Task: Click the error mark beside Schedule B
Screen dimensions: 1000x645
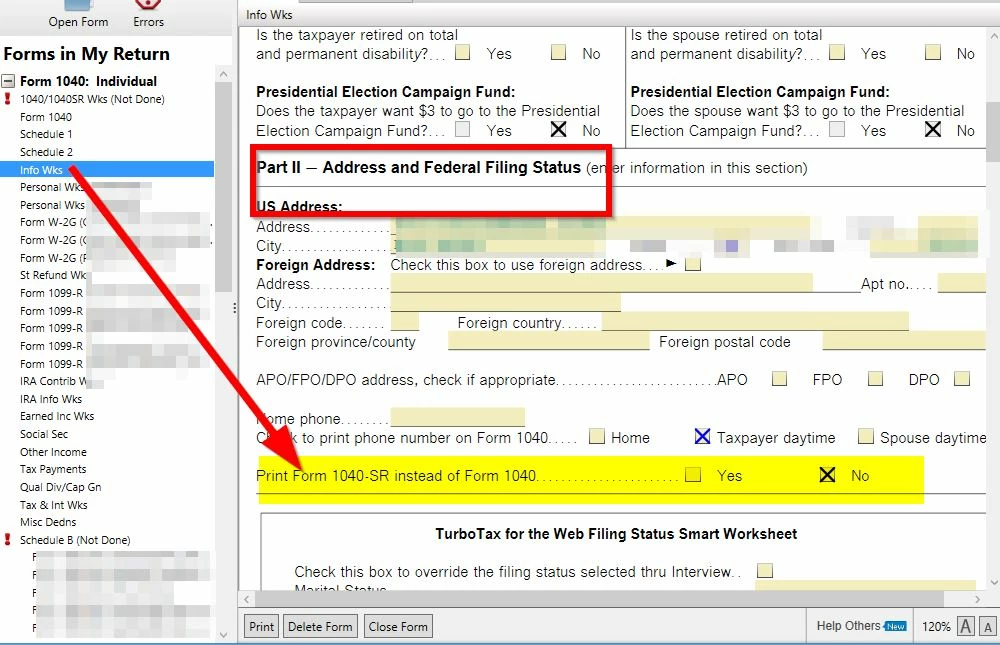Action: pyautogui.click(x=8, y=540)
